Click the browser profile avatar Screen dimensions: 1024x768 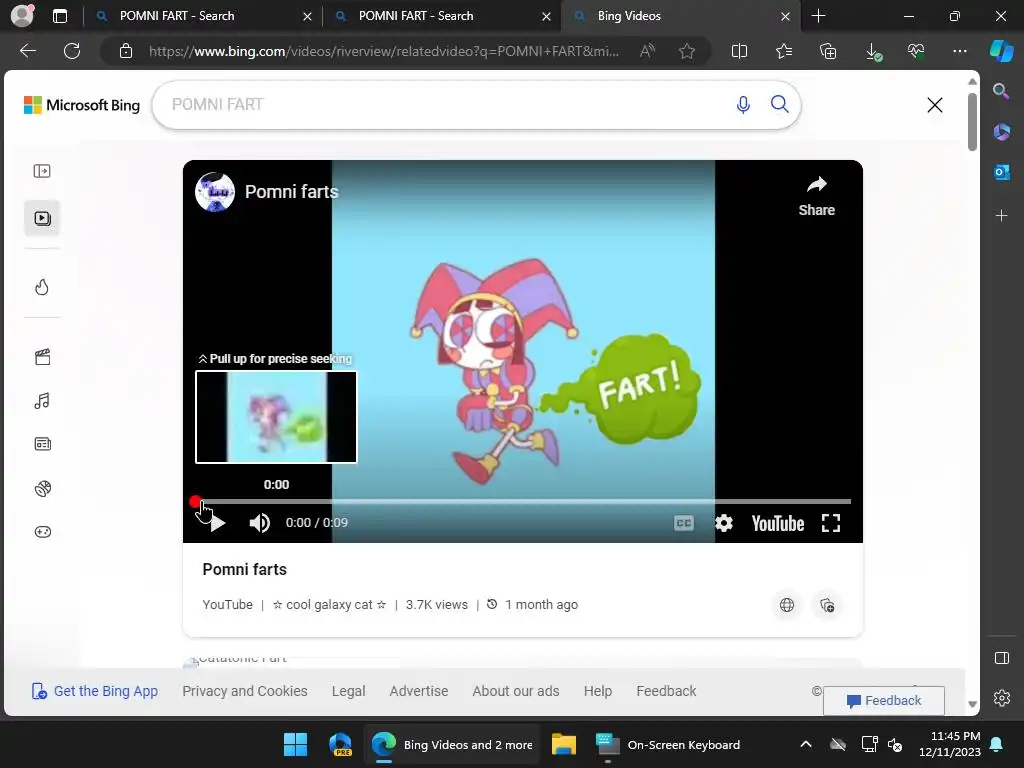click(22, 16)
